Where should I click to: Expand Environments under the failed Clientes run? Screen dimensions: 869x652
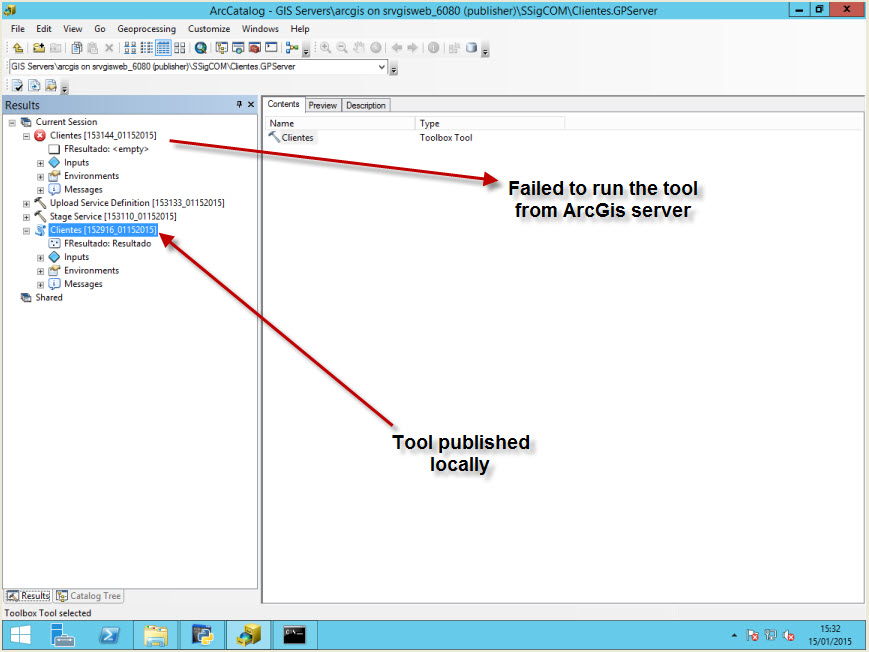40,177
